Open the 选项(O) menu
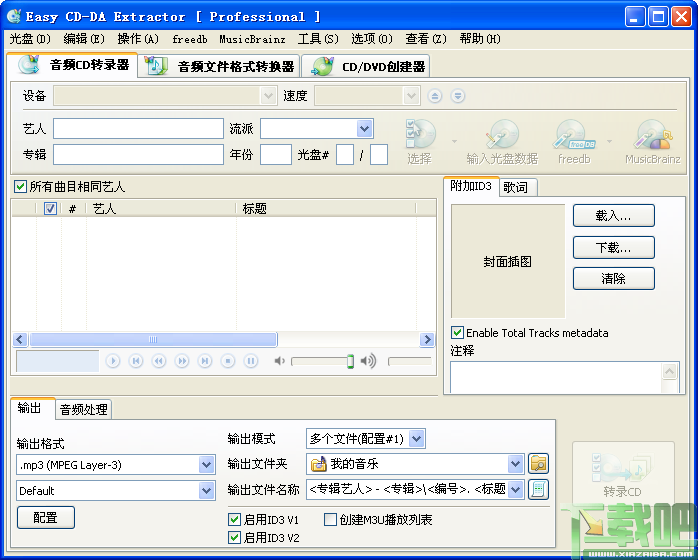This screenshot has height=560, width=698. 372,39
